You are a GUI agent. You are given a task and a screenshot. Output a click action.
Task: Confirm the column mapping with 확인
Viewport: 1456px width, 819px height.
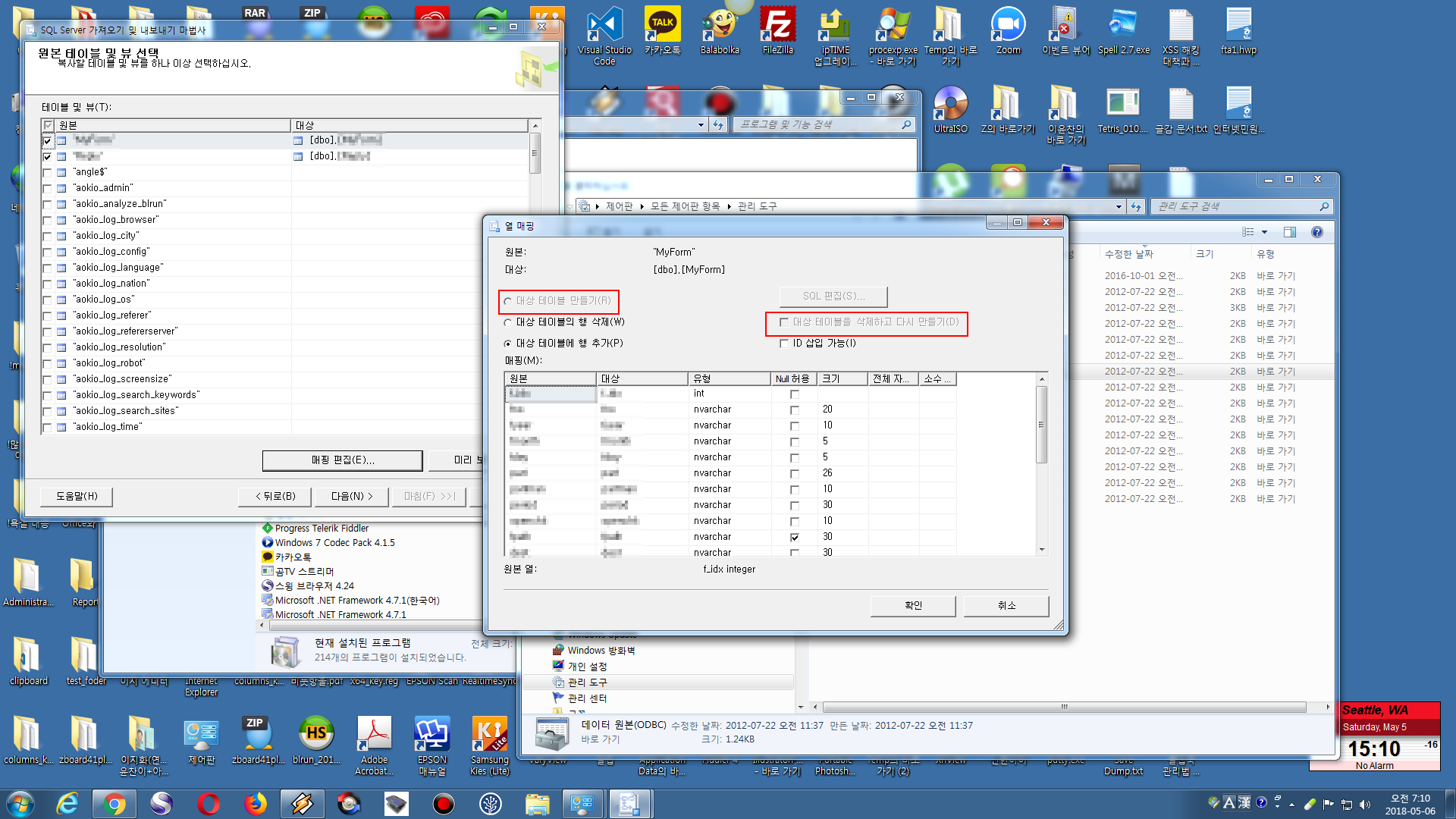(x=913, y=605)
